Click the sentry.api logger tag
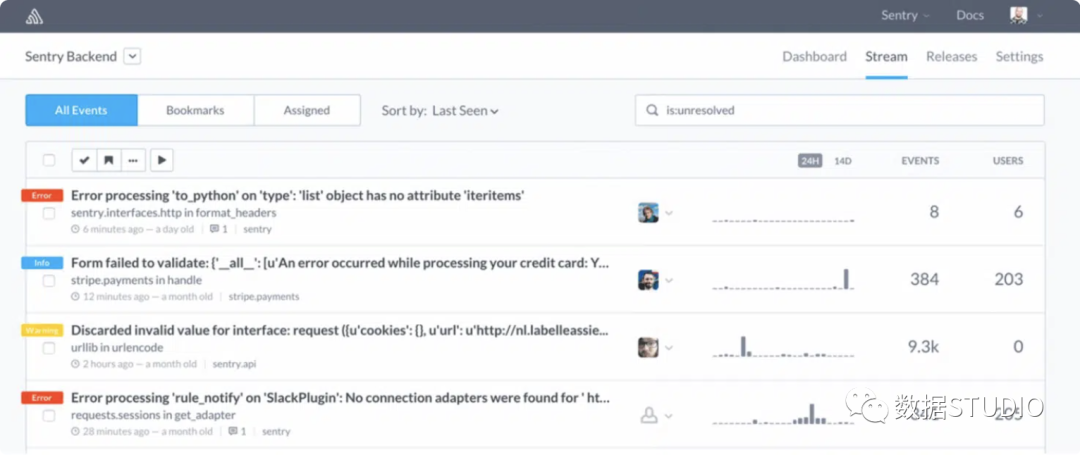 pyautogui.click(x=234, y=364)
